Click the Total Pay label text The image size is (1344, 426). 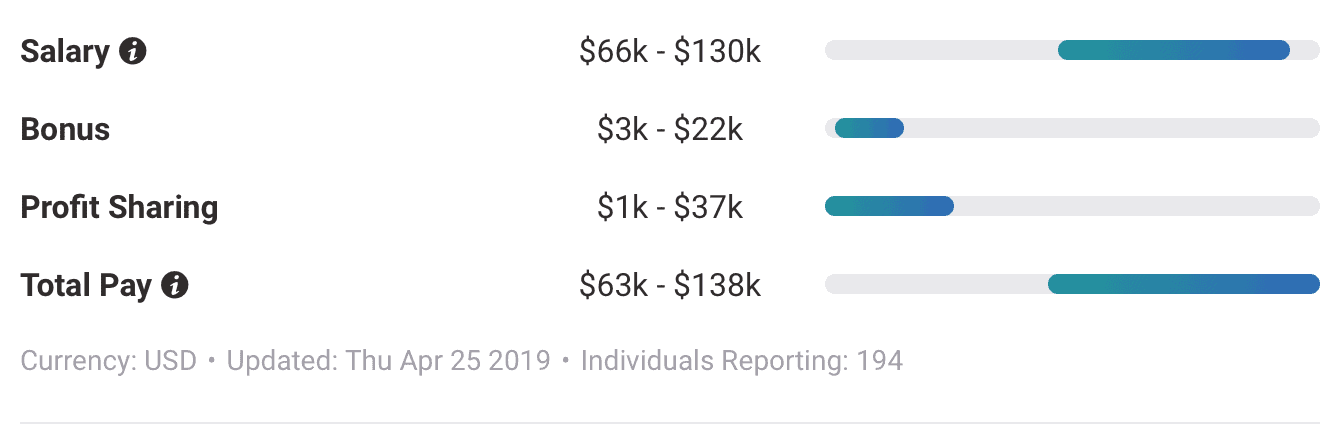(x=86, y=286)
